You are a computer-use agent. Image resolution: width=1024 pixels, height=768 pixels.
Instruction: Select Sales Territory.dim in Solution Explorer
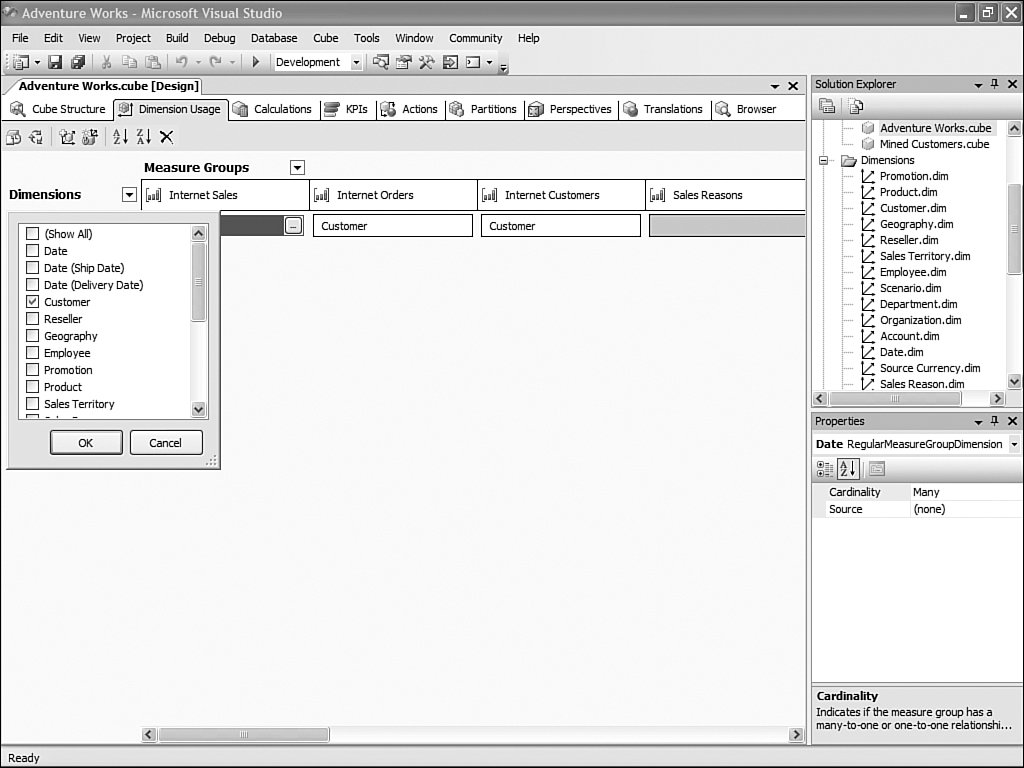click(925, 256)
